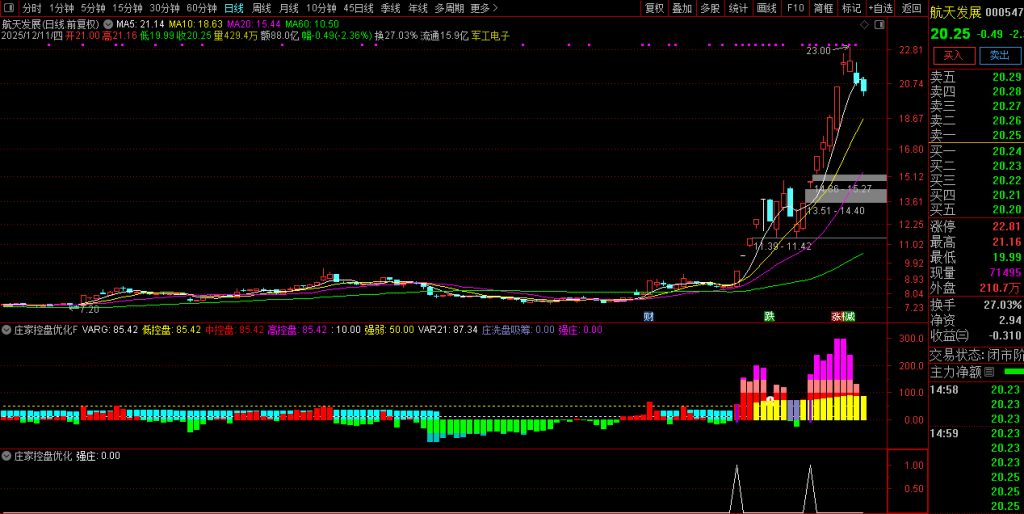
Task: Click the 多股 multi-stock button
Action: [x=710, y=8]
